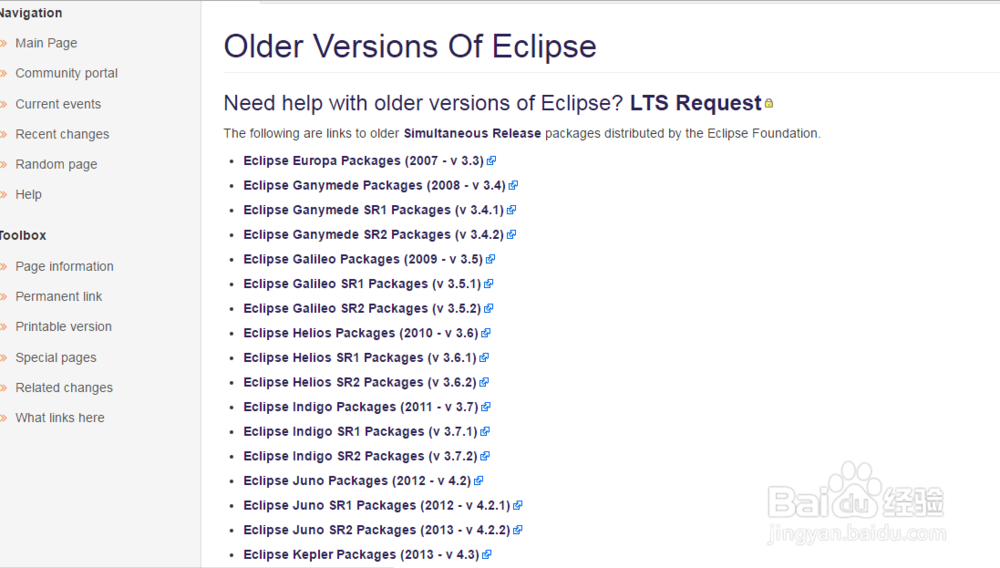Click external-link icon after Juno SR2 Packages
This screenshot has width=1000, height=568.
click(x=518, y=530)
